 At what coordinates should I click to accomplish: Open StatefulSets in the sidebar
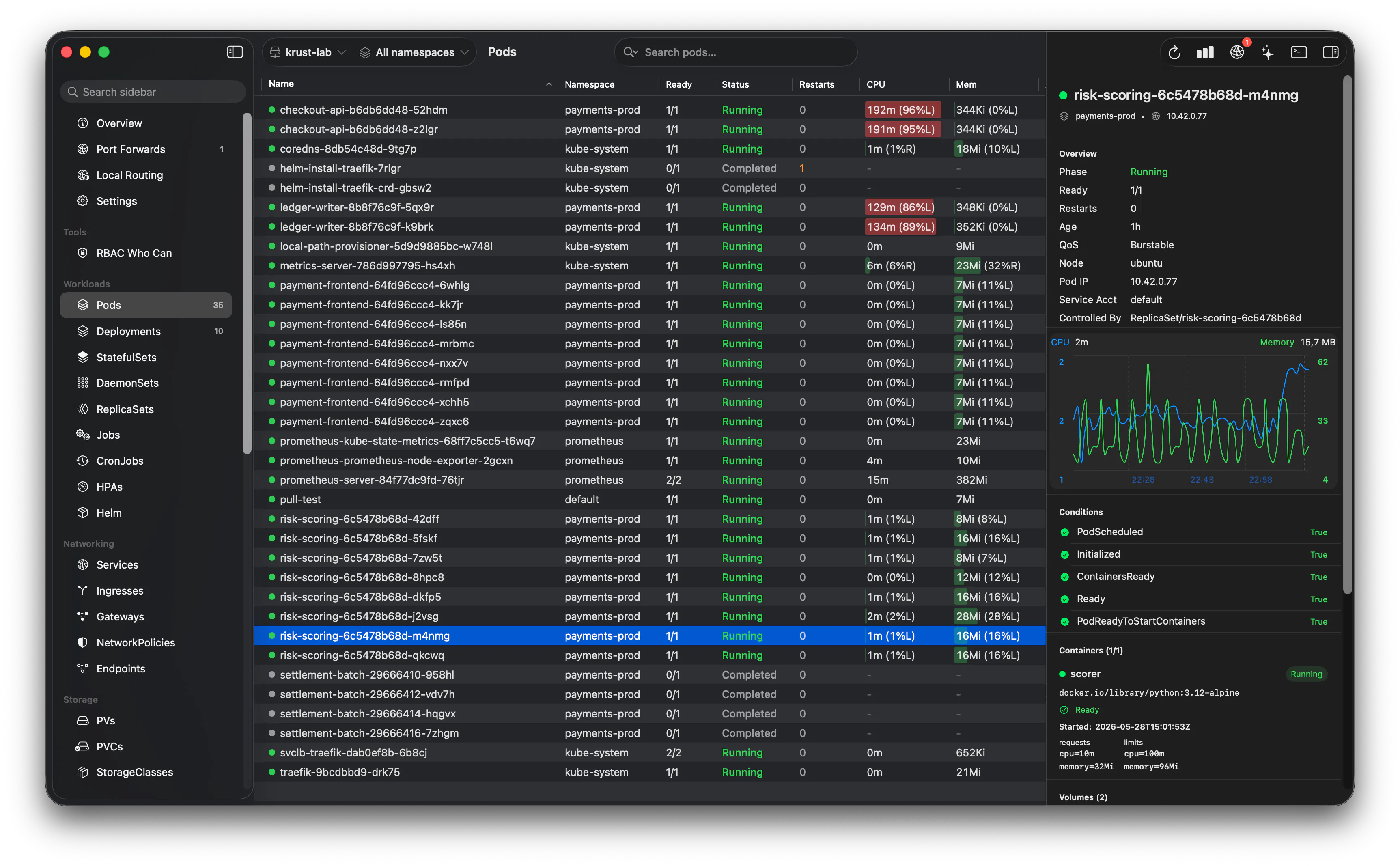pos(146,358)
